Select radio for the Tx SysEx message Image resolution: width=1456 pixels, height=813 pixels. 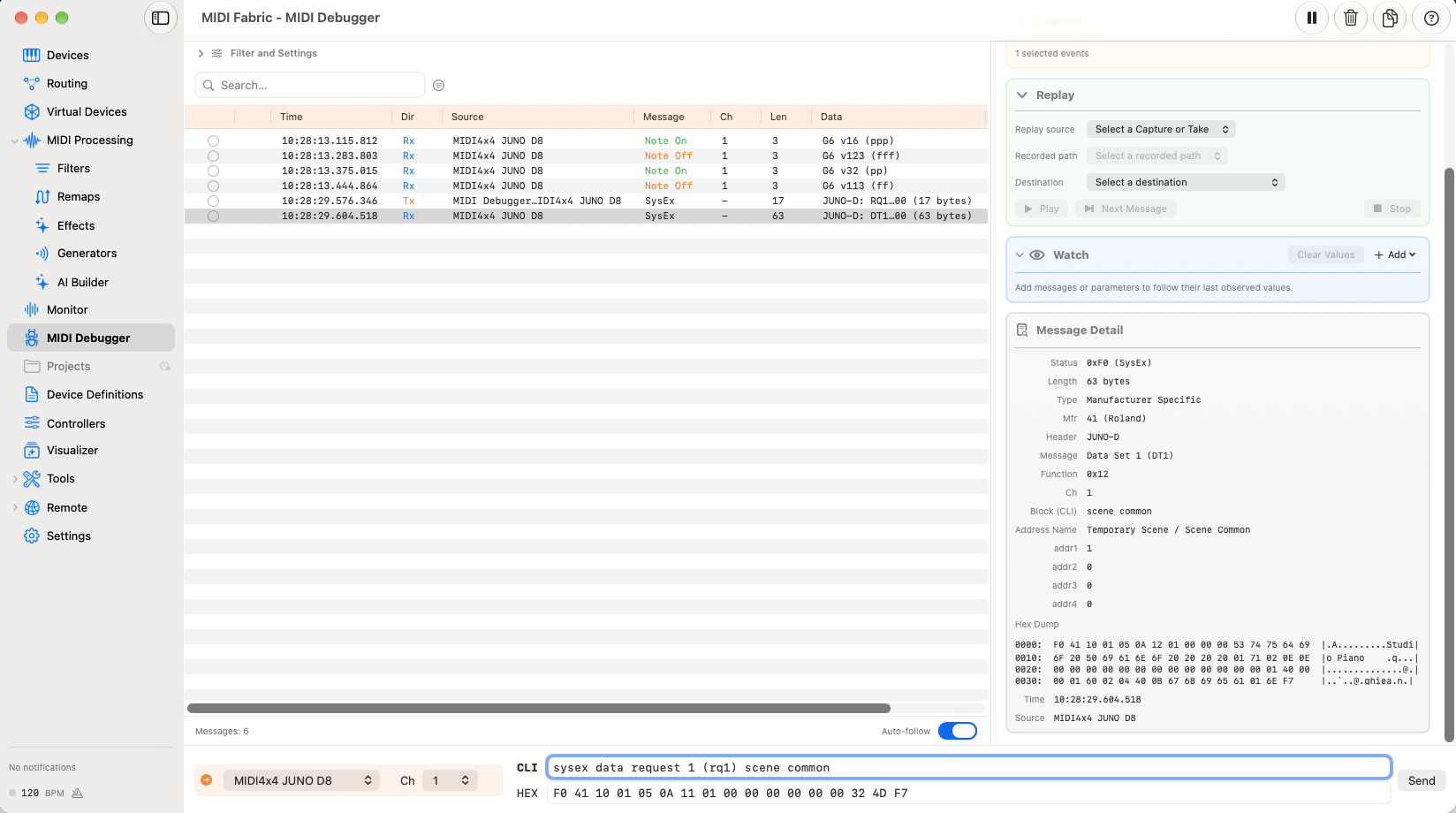213,201
